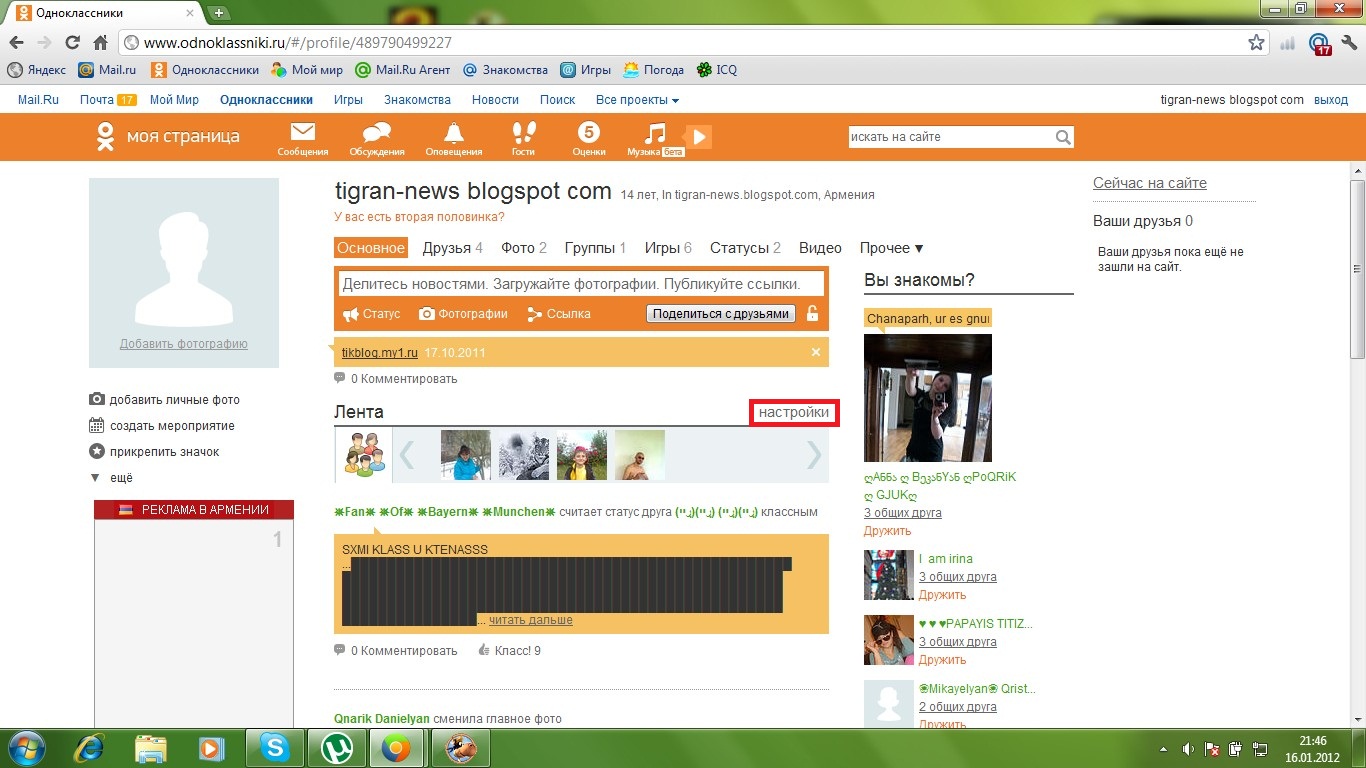This screenshot has width=1366, height=768.
Task: Open ICQ bookmark
Action: click(717, 70)
